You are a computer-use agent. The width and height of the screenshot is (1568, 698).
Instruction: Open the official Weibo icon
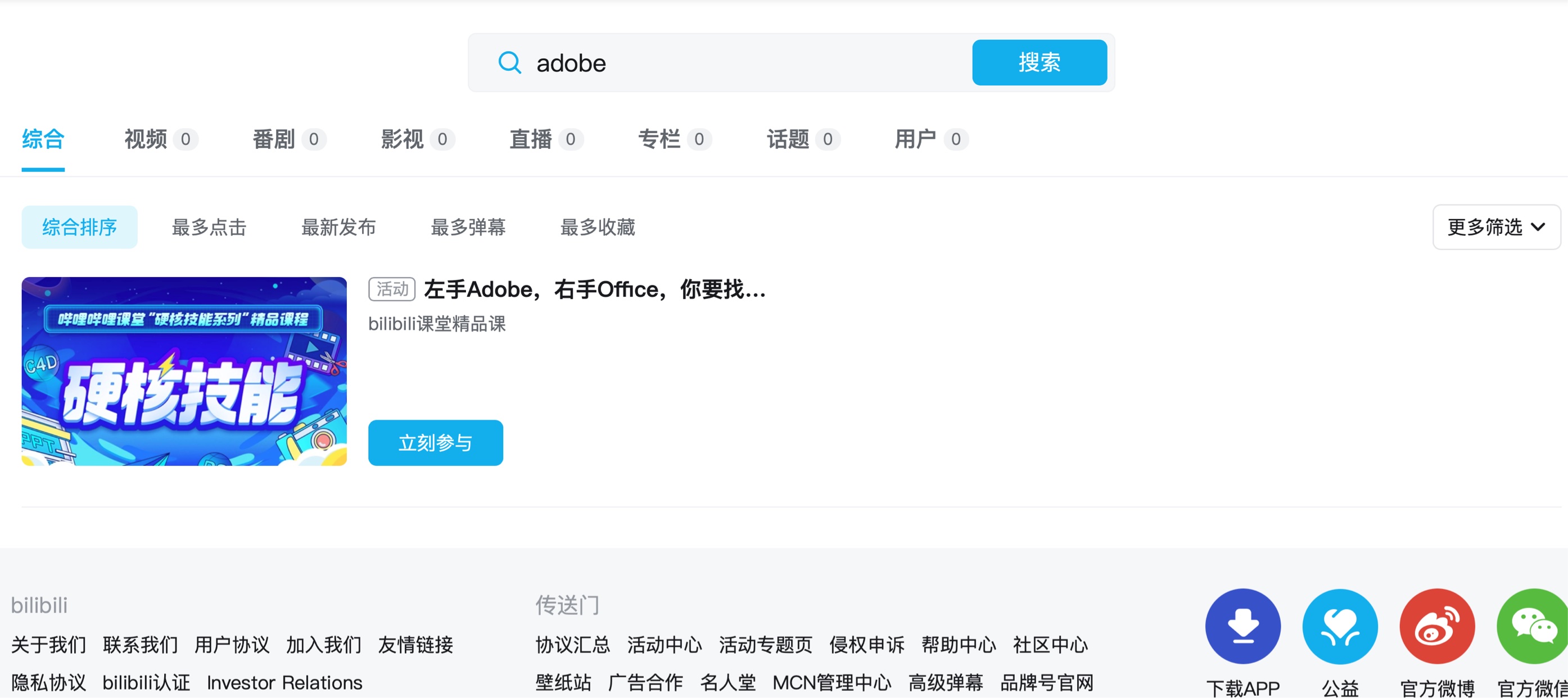1436,626
